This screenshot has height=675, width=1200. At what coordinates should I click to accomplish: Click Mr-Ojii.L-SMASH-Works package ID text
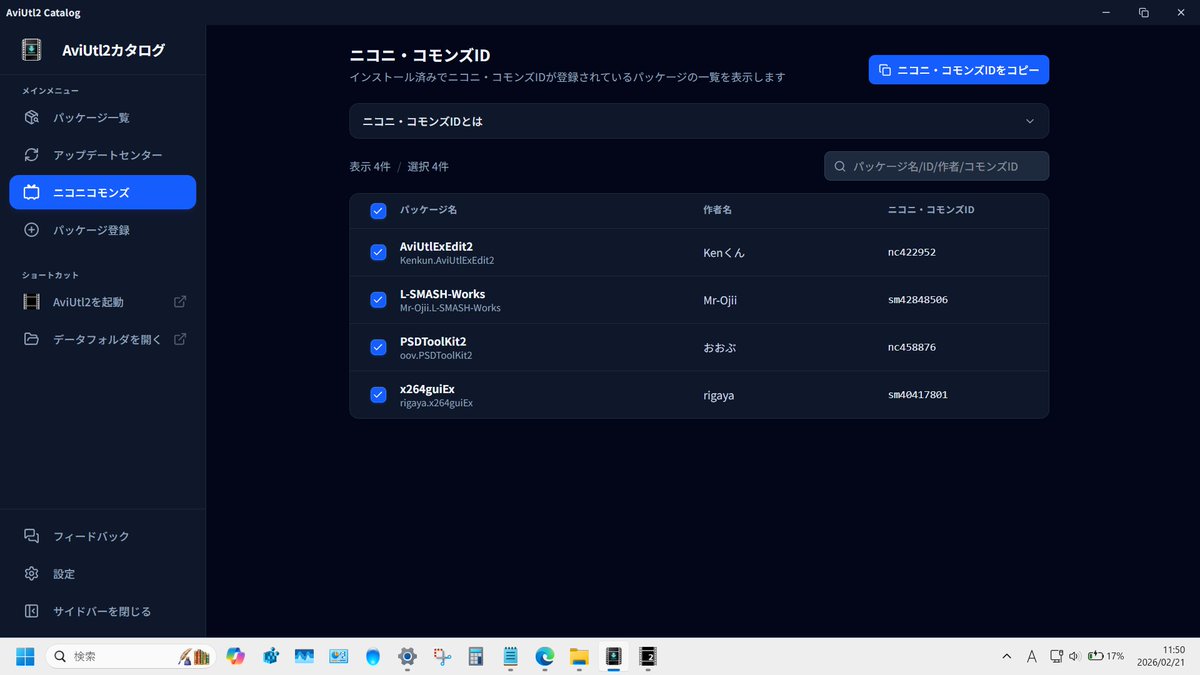450,308
